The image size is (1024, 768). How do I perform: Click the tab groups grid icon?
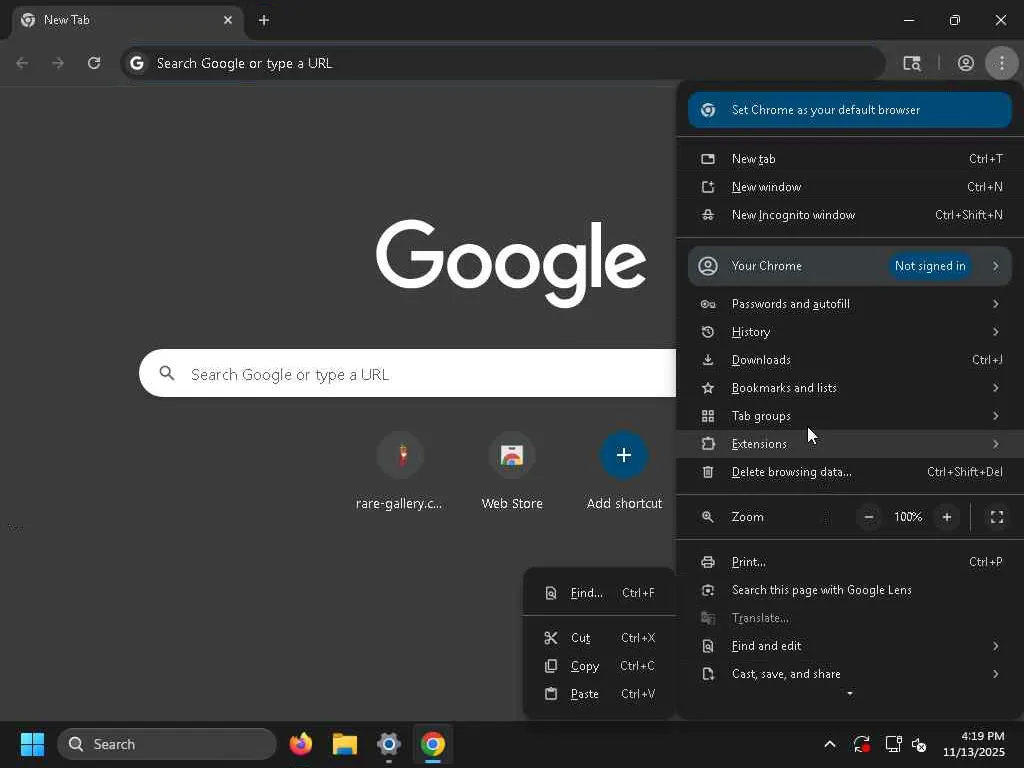pos(708,416)
